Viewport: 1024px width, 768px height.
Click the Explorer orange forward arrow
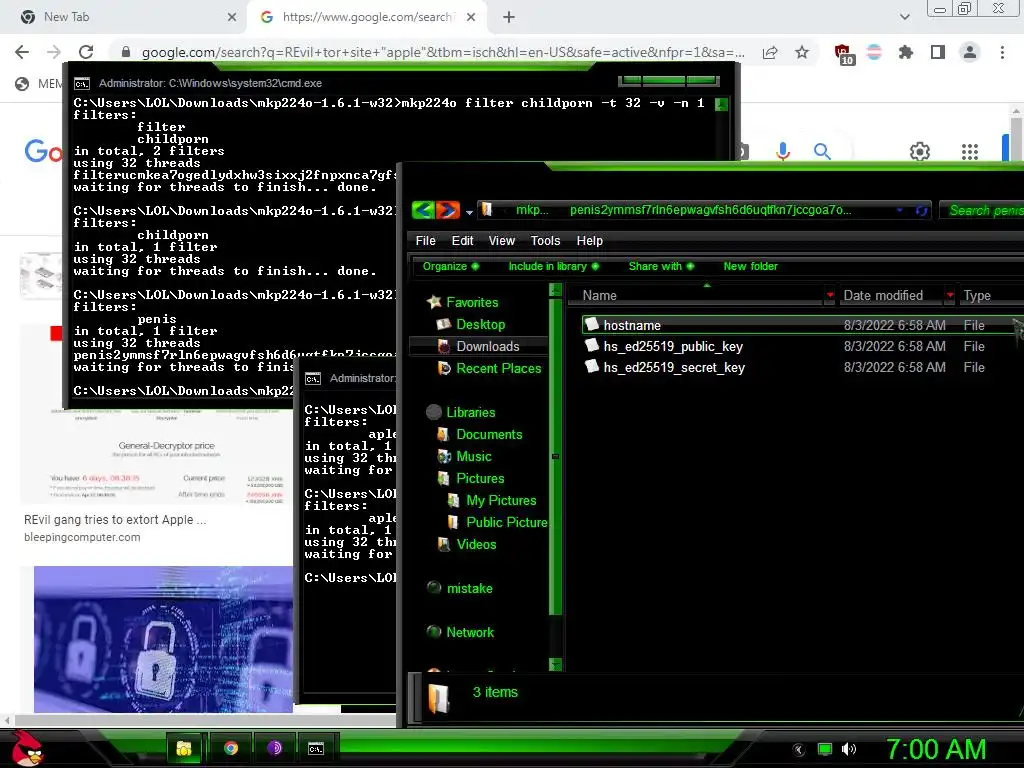click(448, 210)
